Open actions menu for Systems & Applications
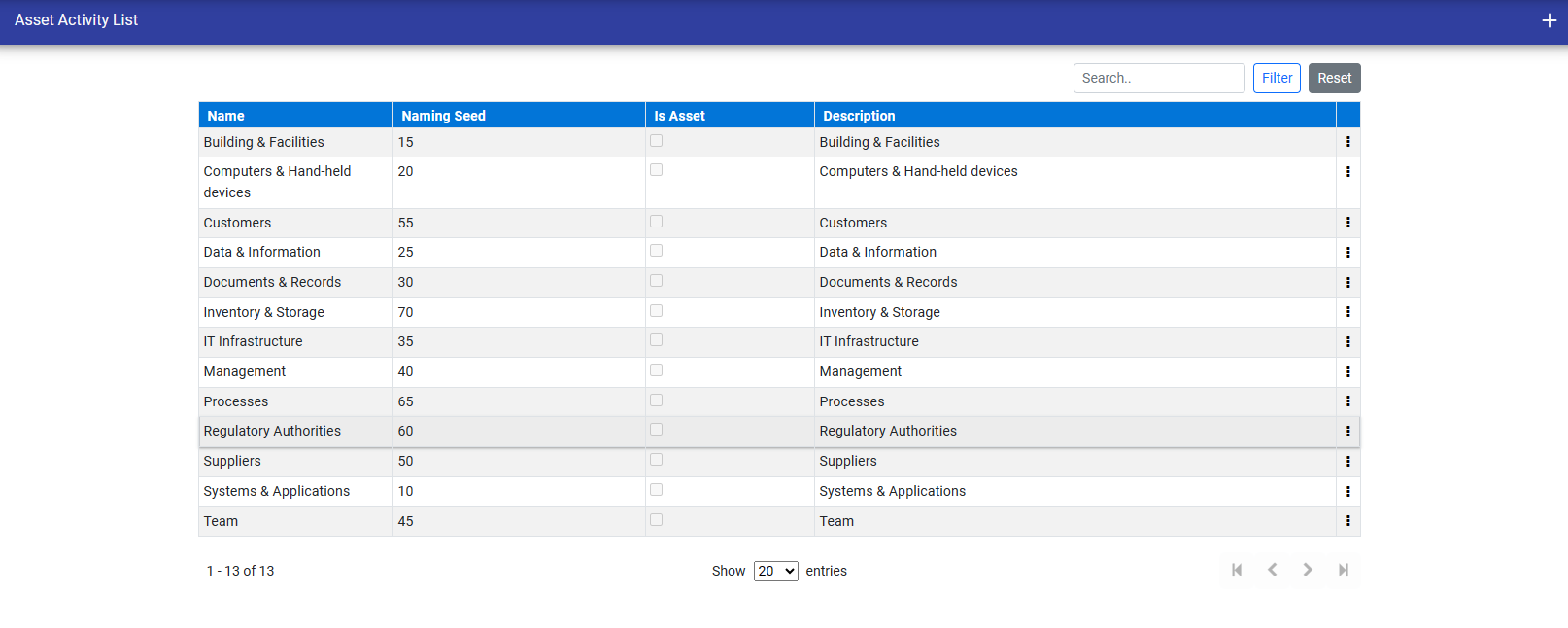The height and width of the screenshot is (628, 1568). click(1347, 492)
